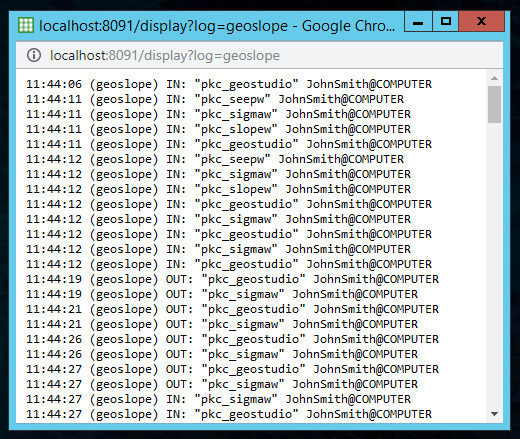The image size is (520, 439).
Task: Maximize the Chrome log window
Action: pyautogui.click(x=446, y=22)
